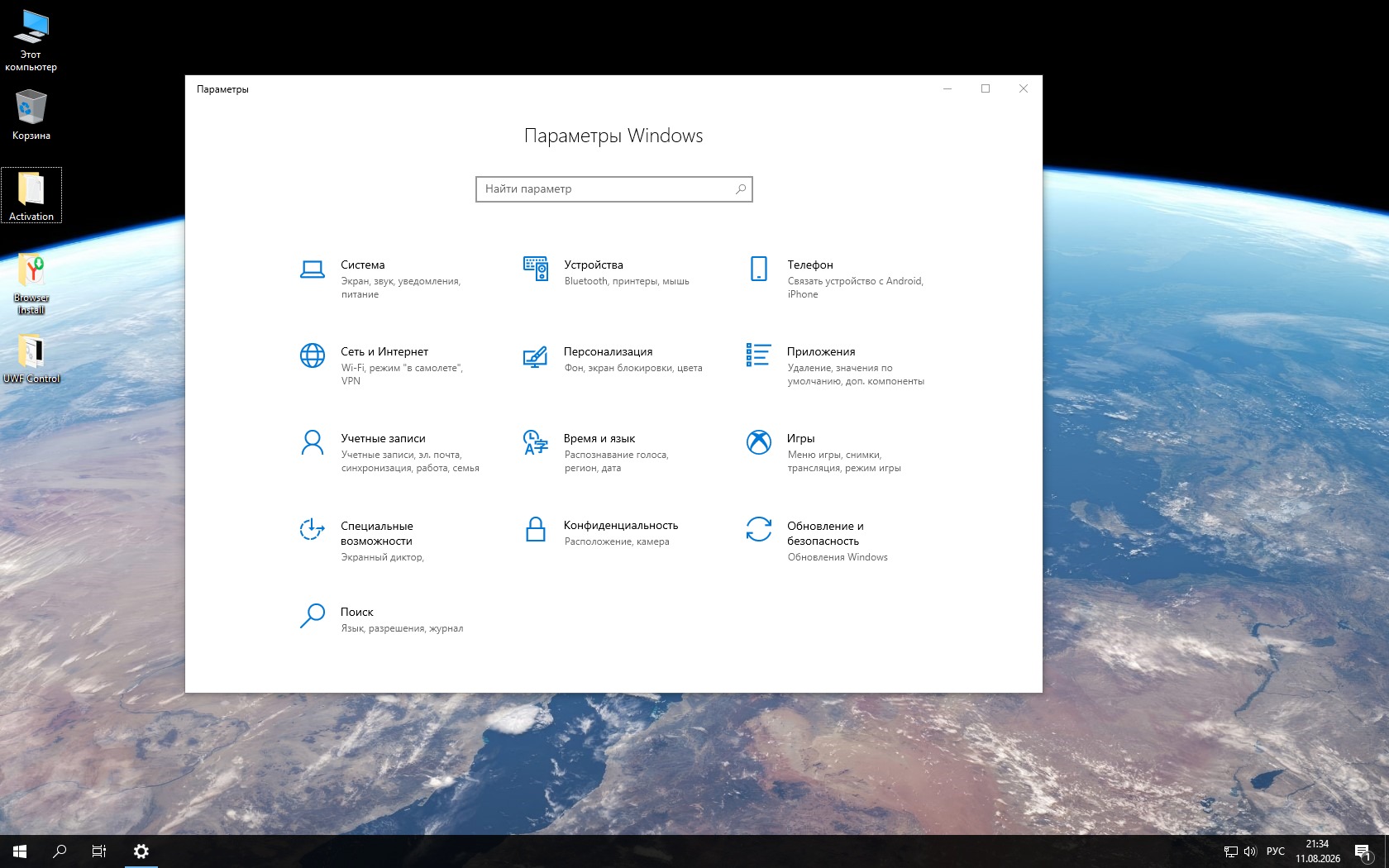Click 'Связать устройство с Android, iPhone' description

[x=856, y=288]
